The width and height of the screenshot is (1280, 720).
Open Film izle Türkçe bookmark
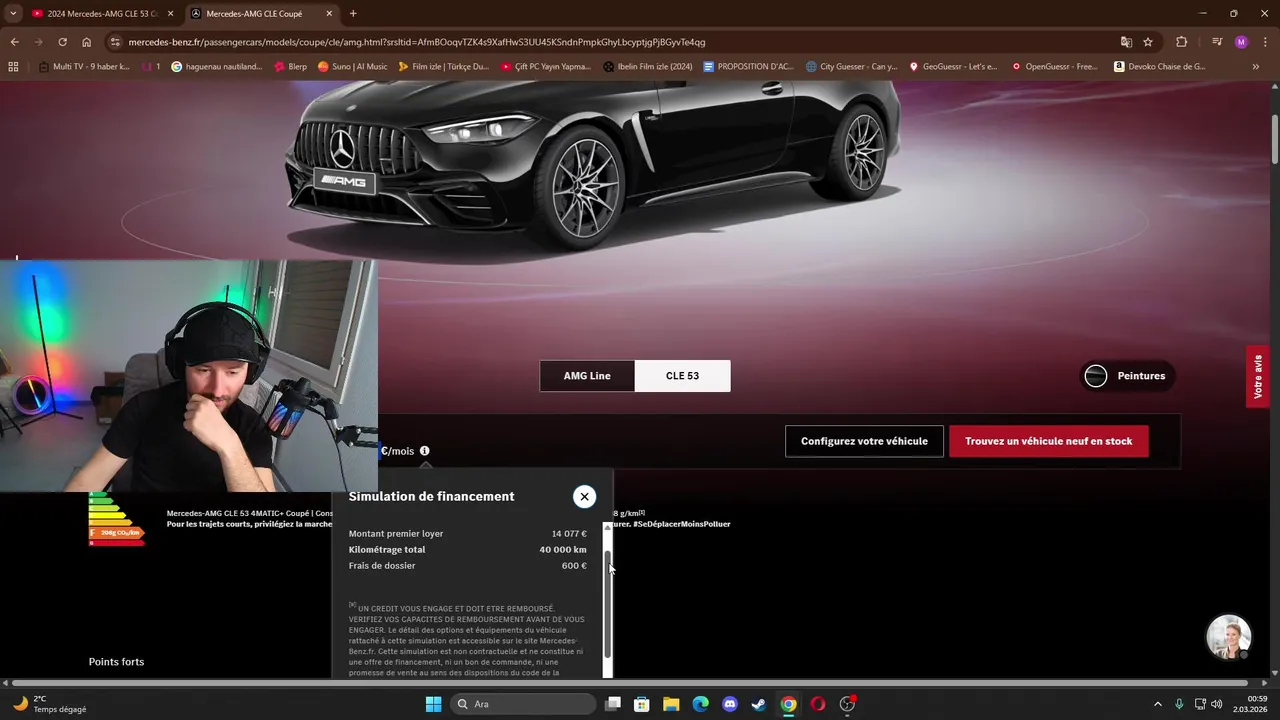tap(443, 67)
